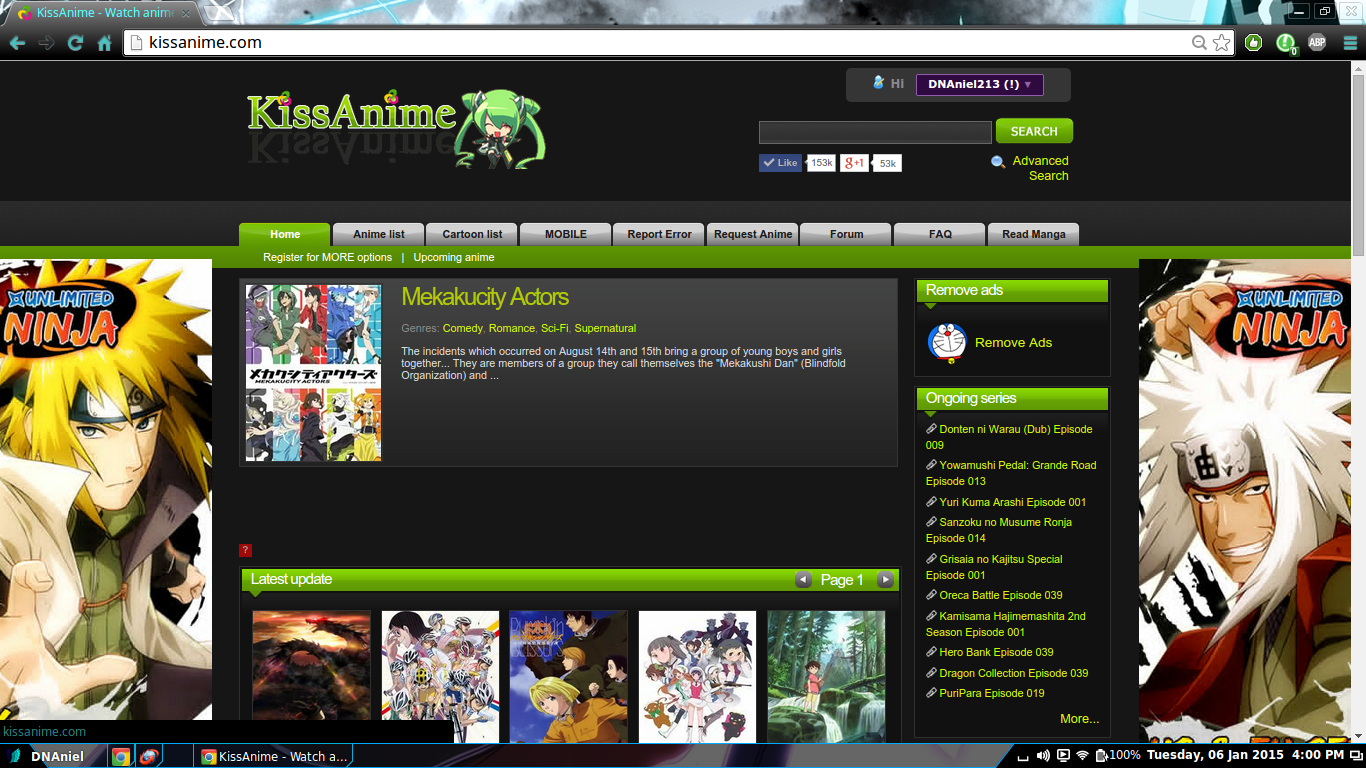The image size is (1366, 768).
Task: Open Yowamushi Pedal: Grande Road Episode 013
Action: tap(1011, 473)
